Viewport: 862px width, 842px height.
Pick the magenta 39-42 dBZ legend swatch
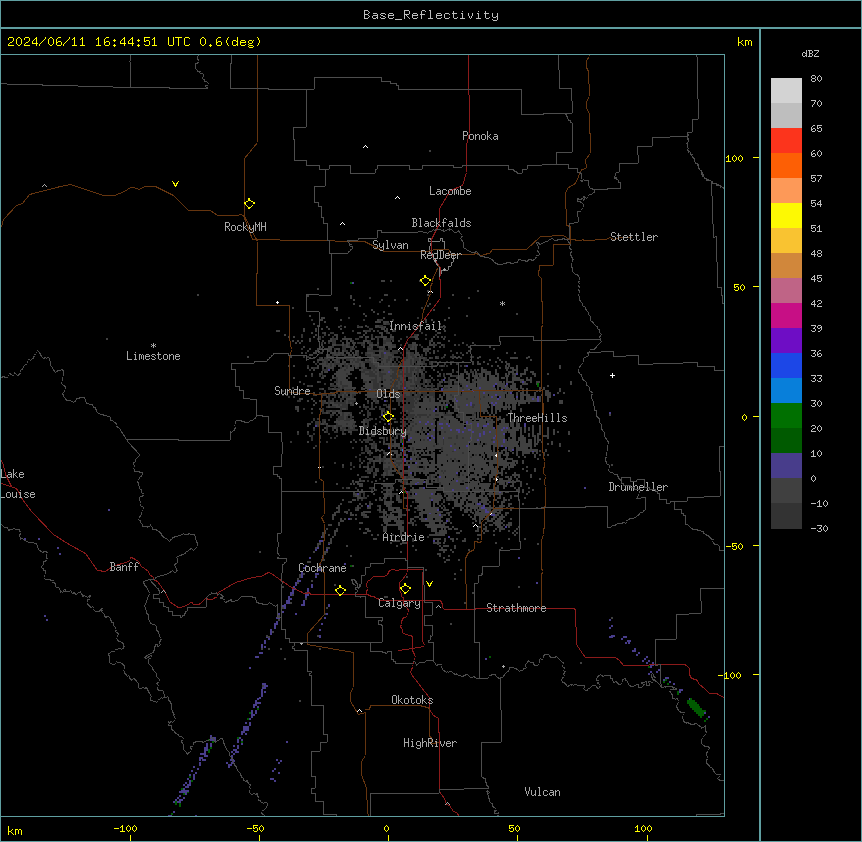click(786, 315)
